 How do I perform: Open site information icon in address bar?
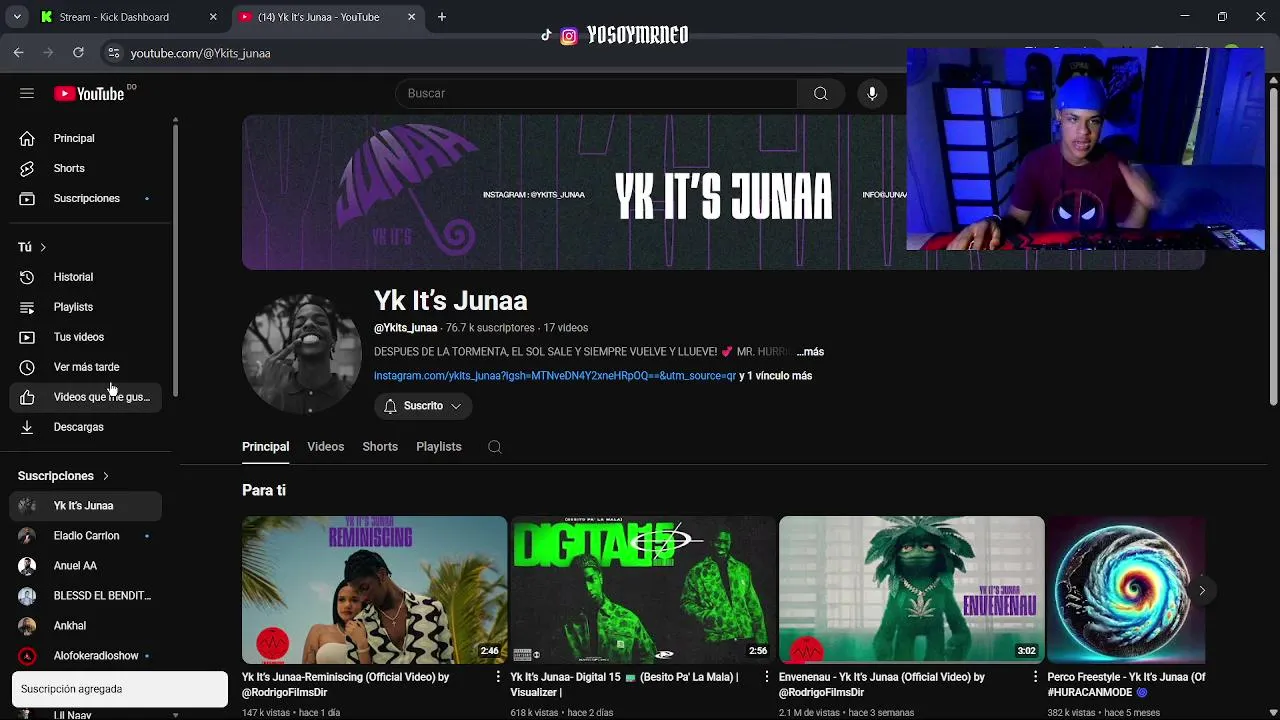[x=113, y=53]
